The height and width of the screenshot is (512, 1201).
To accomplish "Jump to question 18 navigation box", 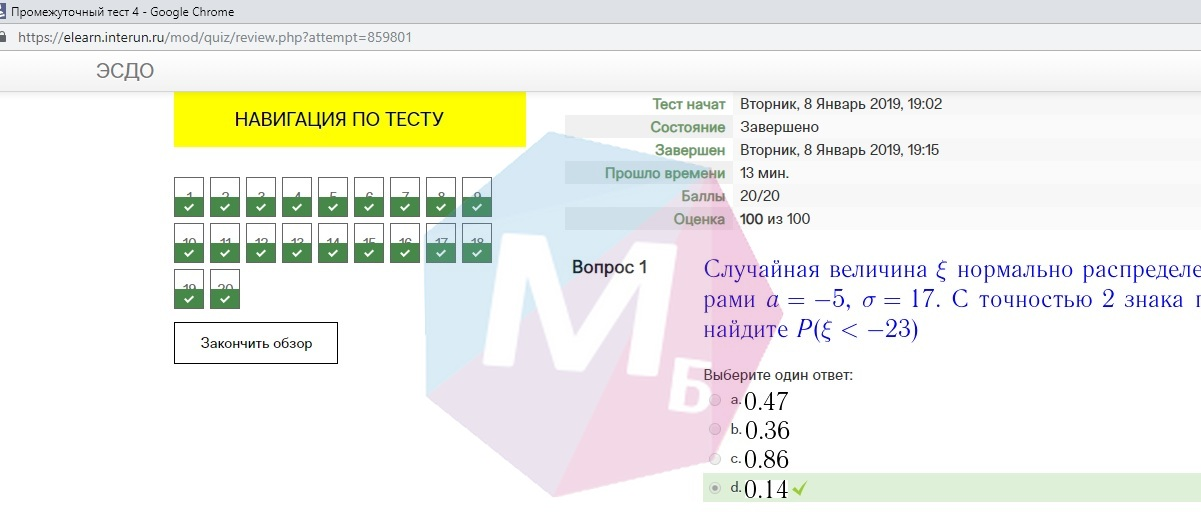I will 477,243.
